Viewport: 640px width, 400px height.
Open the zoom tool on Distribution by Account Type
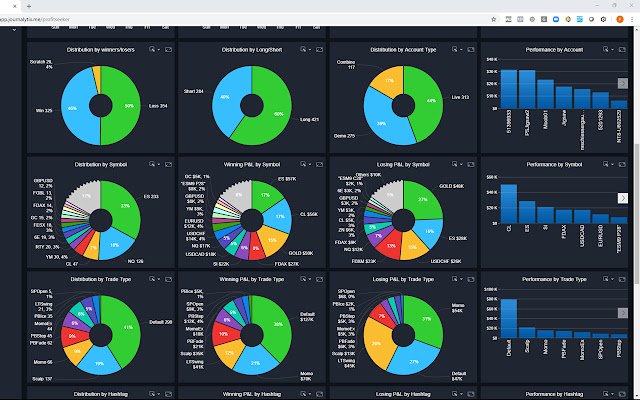[454, 49]
